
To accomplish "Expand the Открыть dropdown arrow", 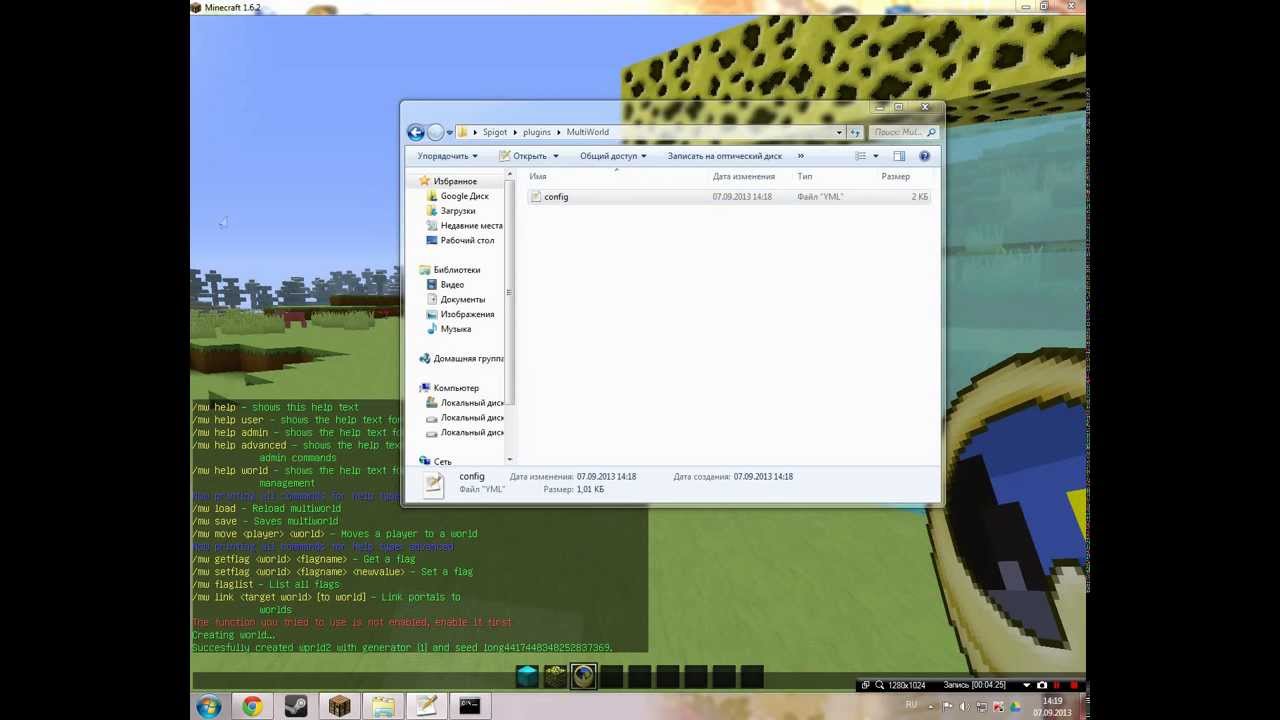I will coord(556,156).
